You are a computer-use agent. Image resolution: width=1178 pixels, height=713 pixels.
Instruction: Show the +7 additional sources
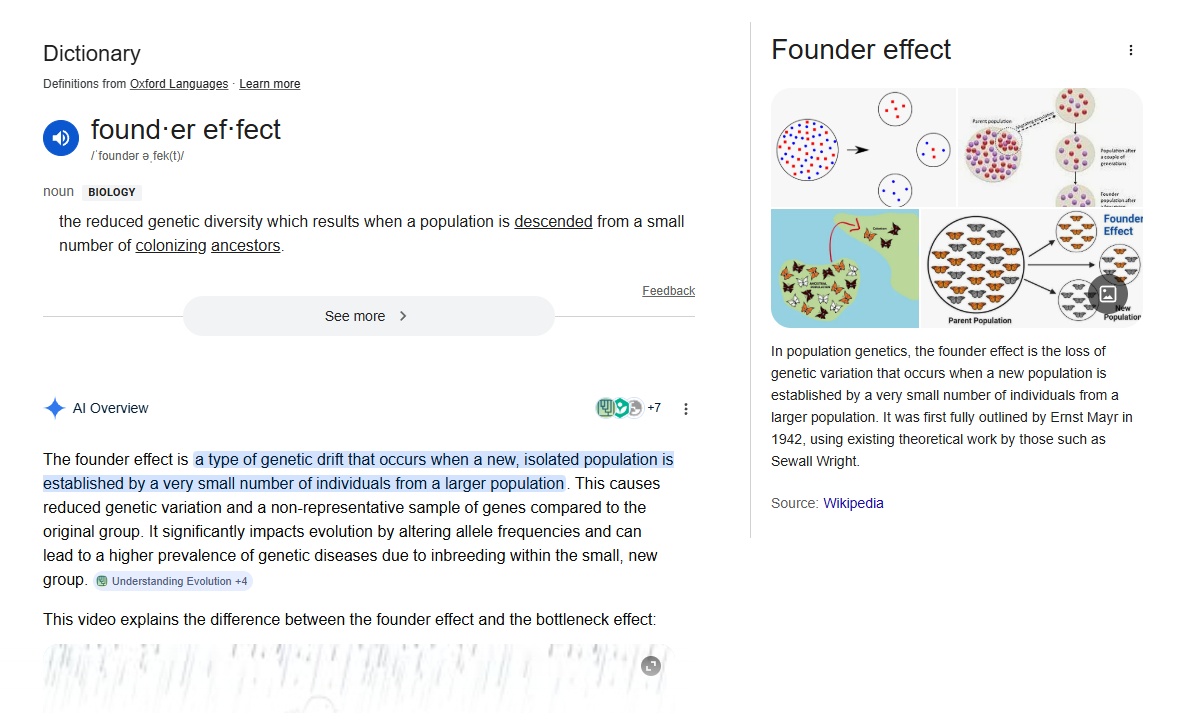click(654, 408)
